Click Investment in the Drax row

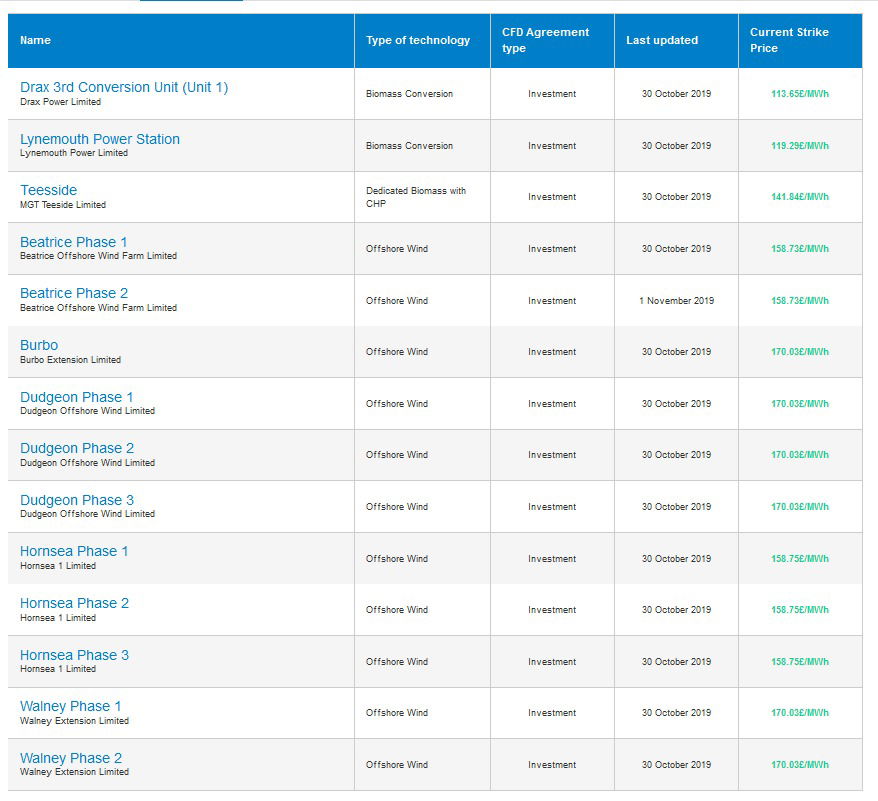[552, 94]
